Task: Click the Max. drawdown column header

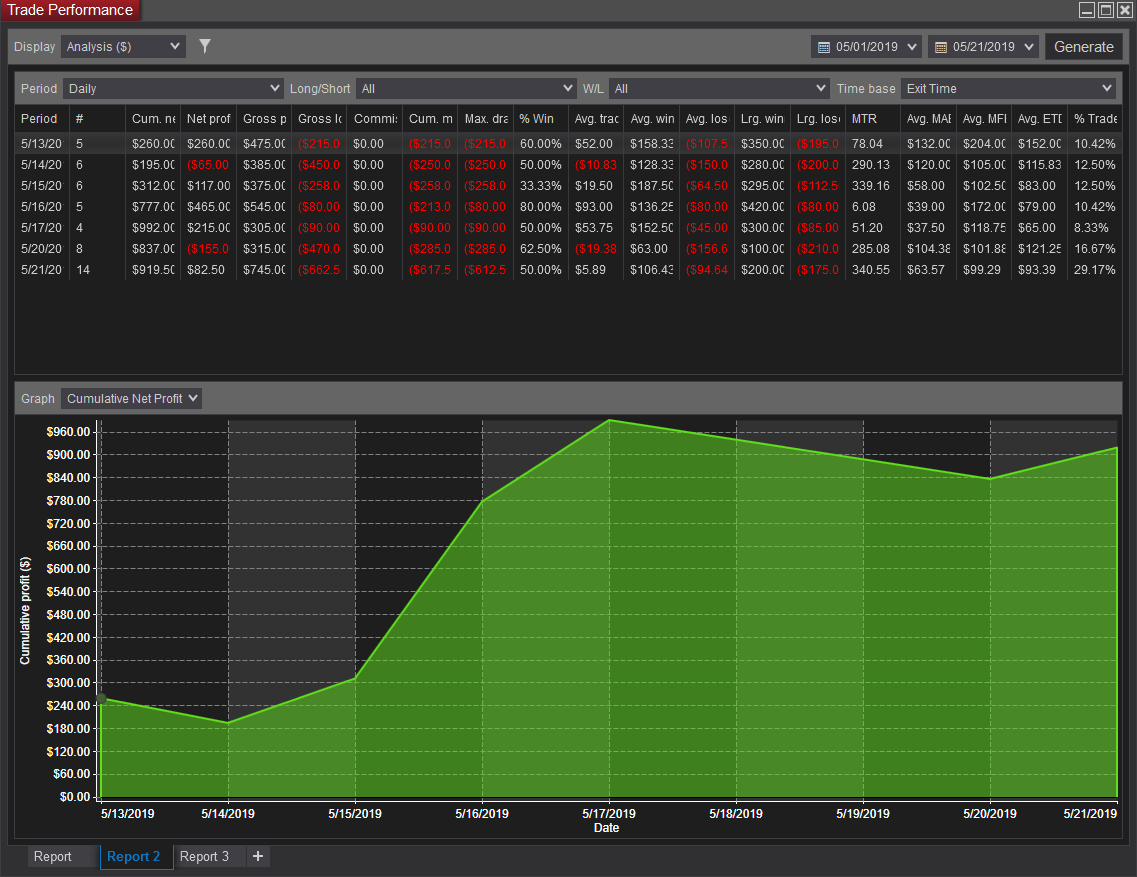Action: coord(485,119)
